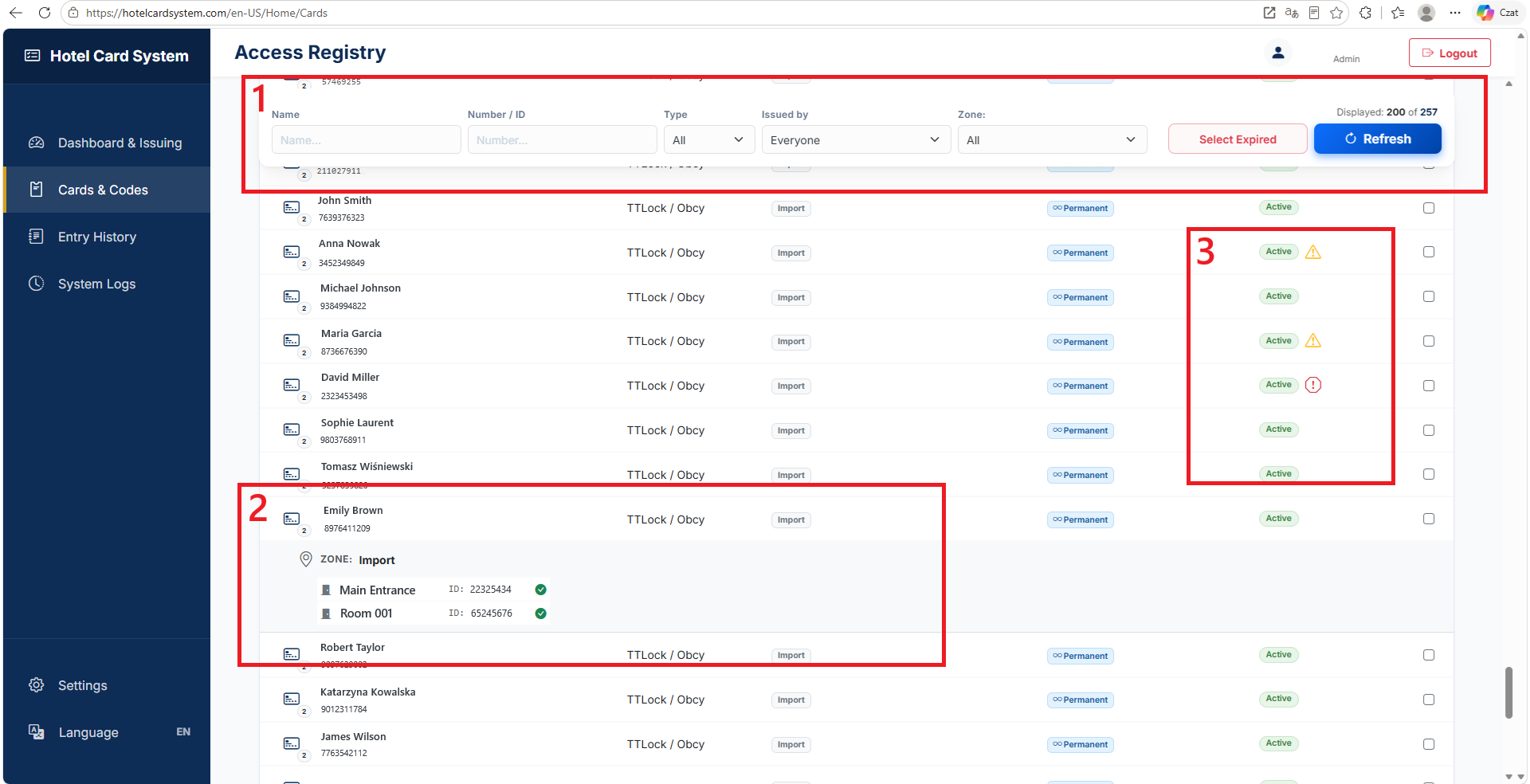The width and height of the screenshot is (1530, 784).
Task: Click the Refresh button
Action: point(1377,139)
